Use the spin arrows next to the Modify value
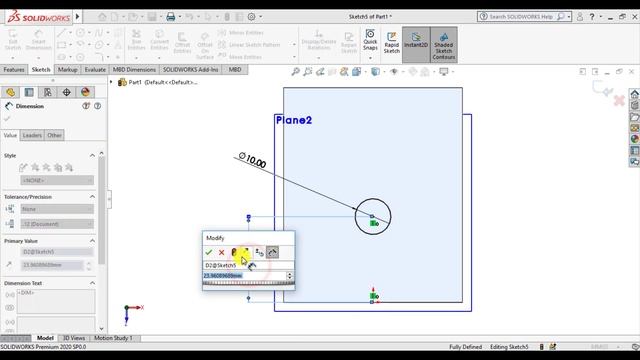Screen dimensions: 640x360 [290, 276]
